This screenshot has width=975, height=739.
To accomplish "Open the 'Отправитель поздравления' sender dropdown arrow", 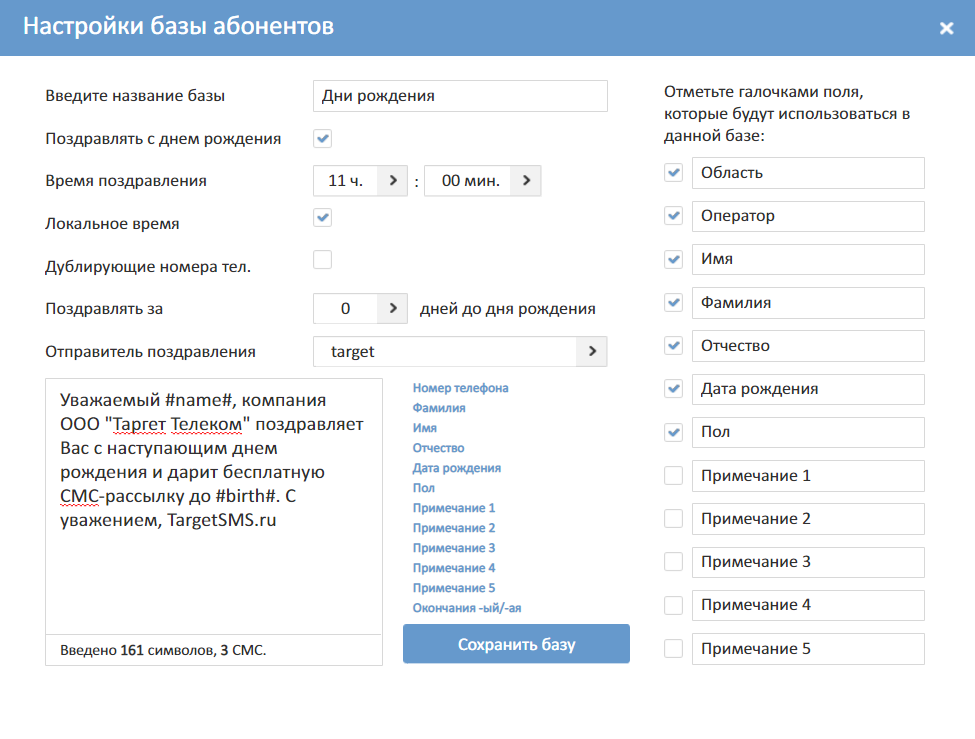I will (x=592, y=351).
